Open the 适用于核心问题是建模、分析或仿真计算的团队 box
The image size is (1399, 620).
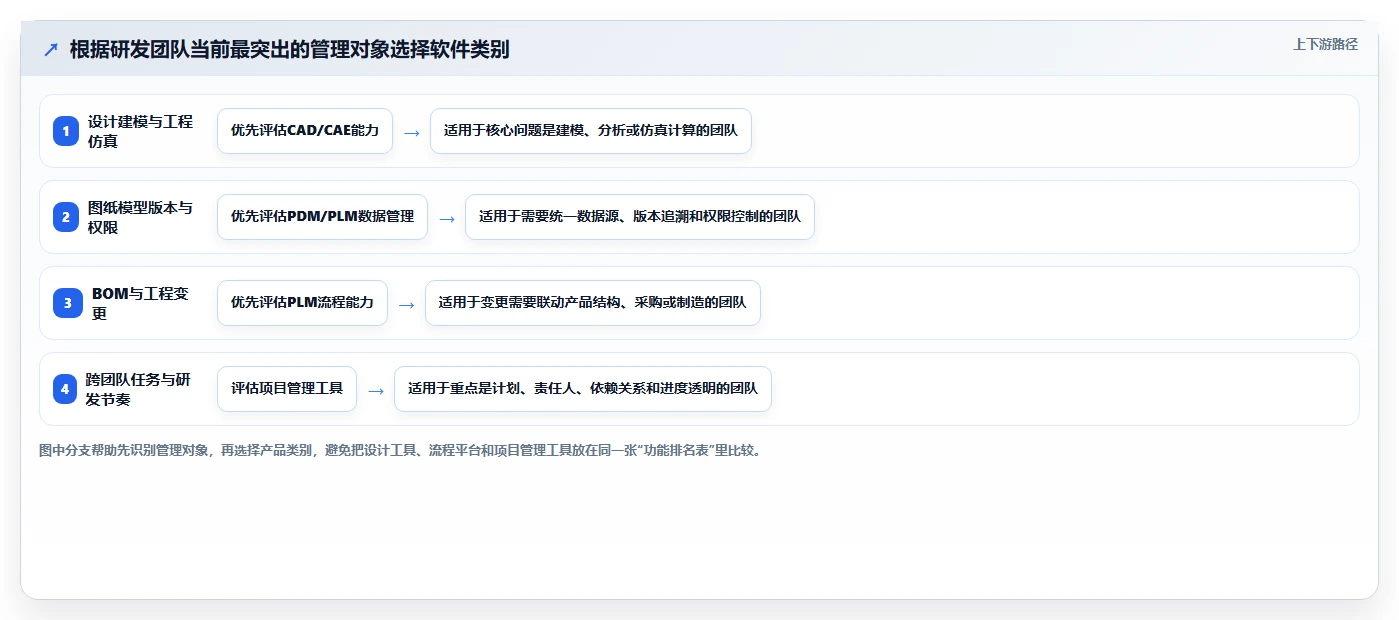tap(591, 131)
